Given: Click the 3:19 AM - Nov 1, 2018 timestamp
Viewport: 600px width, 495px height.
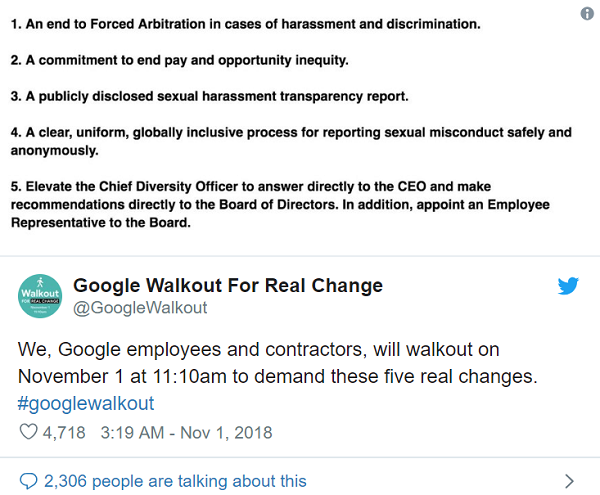Looking at the screenshot, I should [187, 433].
